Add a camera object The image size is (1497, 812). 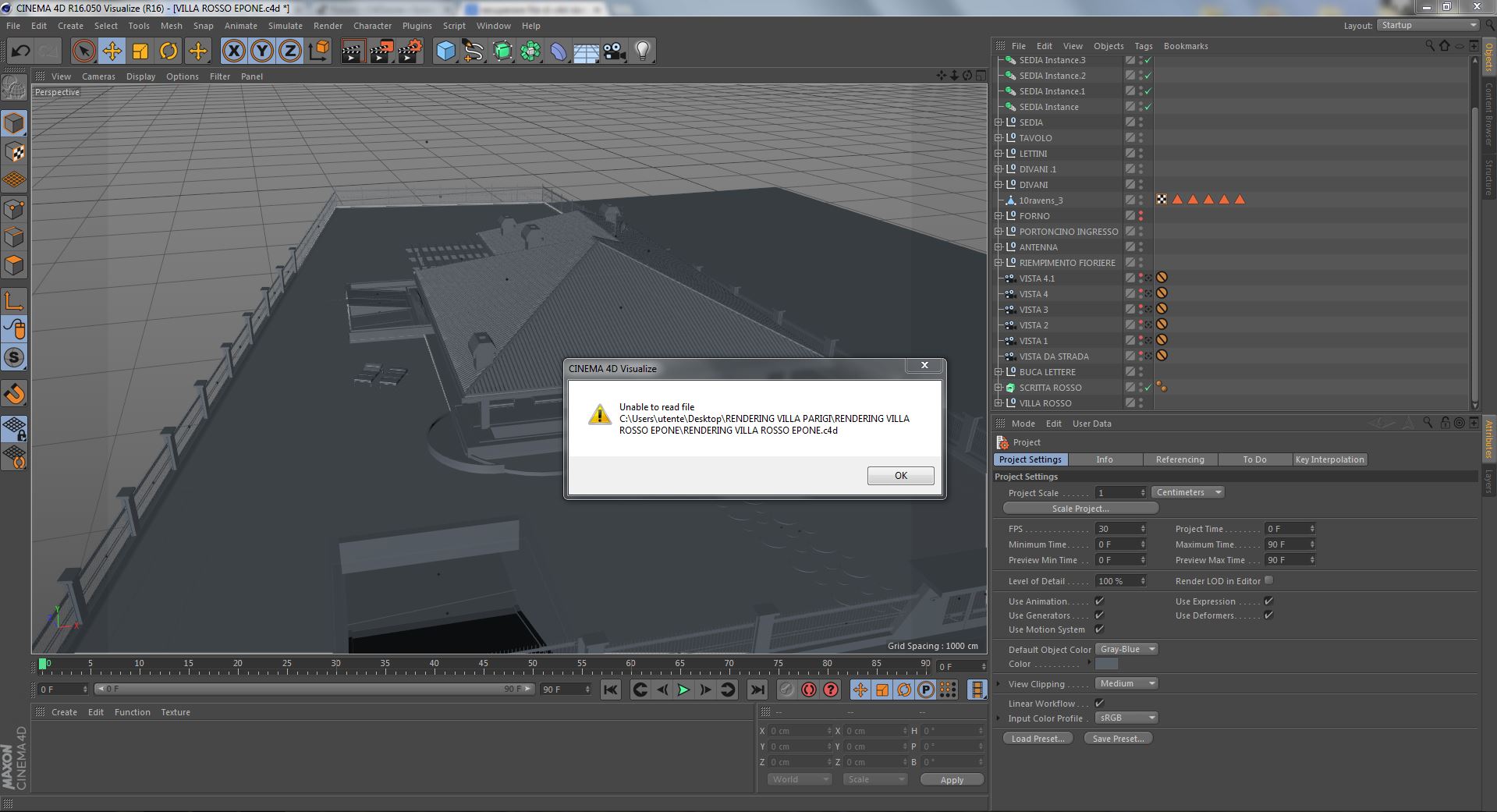pos(615,51)
